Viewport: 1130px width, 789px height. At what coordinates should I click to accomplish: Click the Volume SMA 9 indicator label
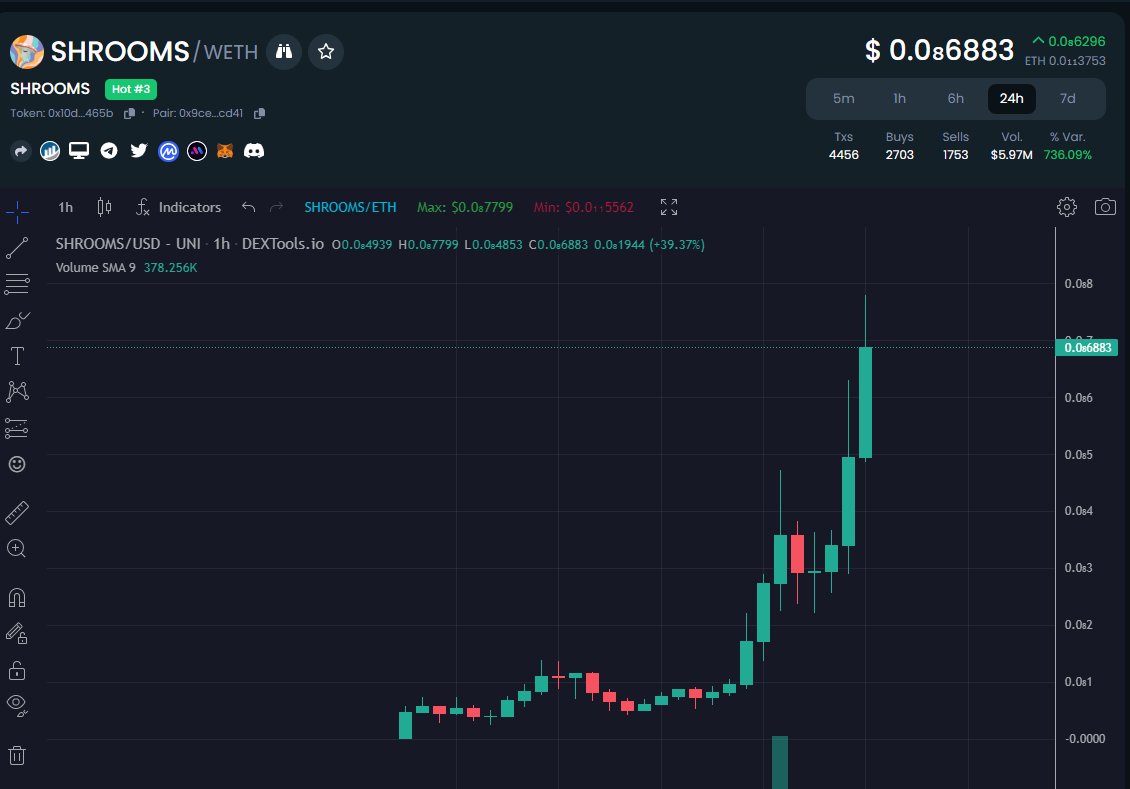(x=96, y=267)
